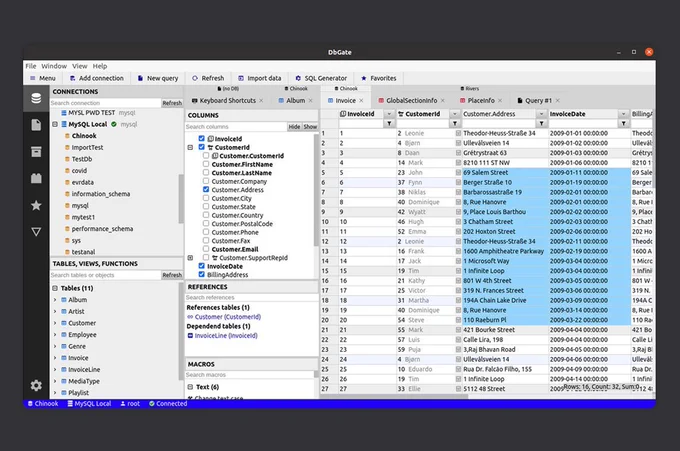
Task: Click root user in status bar
Action: point(130,404)
